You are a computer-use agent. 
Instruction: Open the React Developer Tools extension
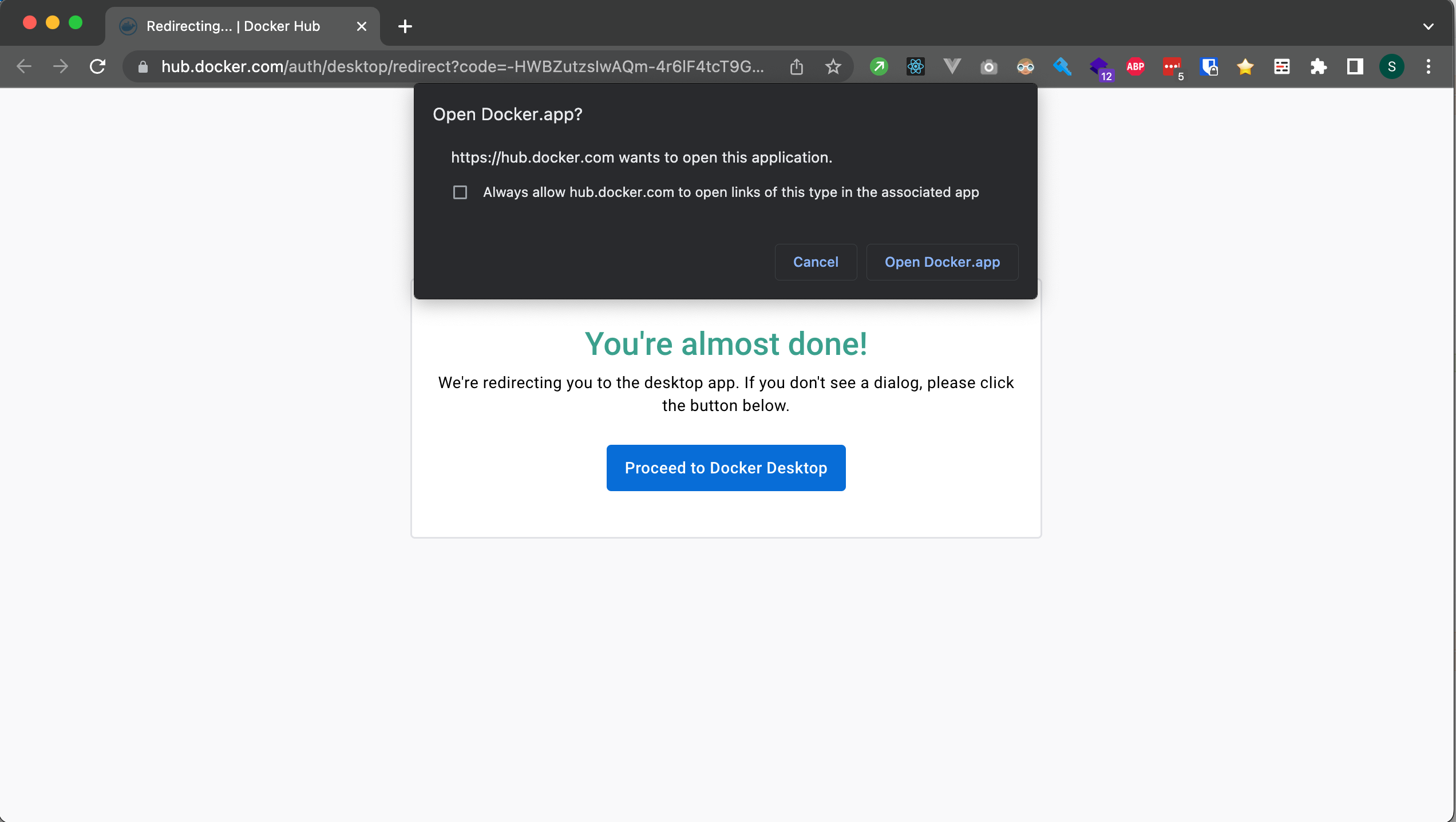pyautogui.click(x=915, y=66)
